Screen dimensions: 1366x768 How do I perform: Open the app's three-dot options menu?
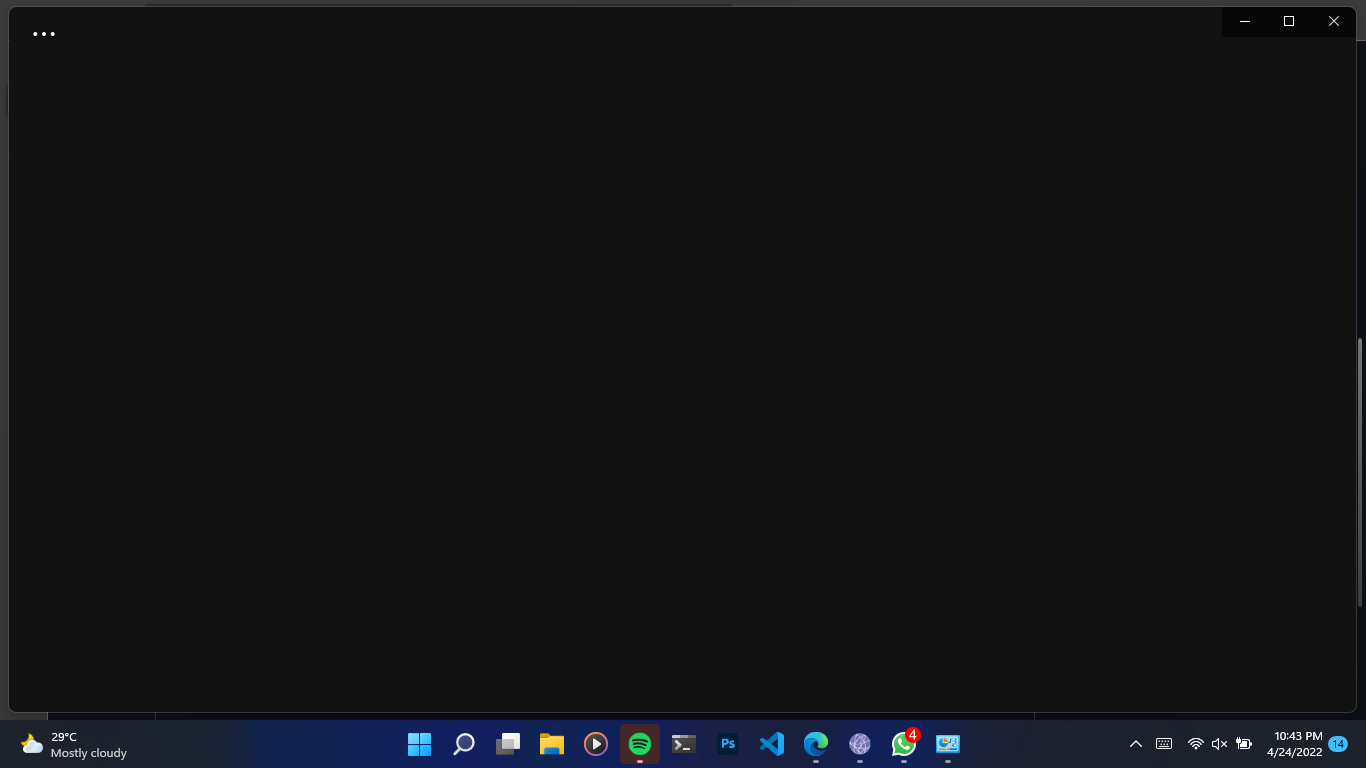[44, 33]
